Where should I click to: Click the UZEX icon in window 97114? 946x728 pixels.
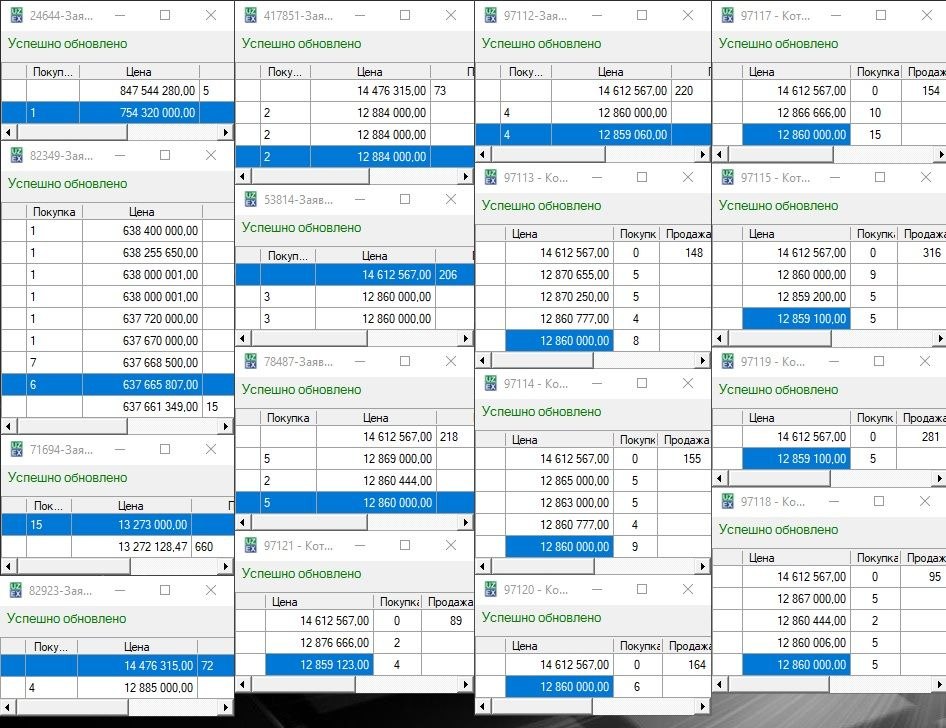pos(490,383)
